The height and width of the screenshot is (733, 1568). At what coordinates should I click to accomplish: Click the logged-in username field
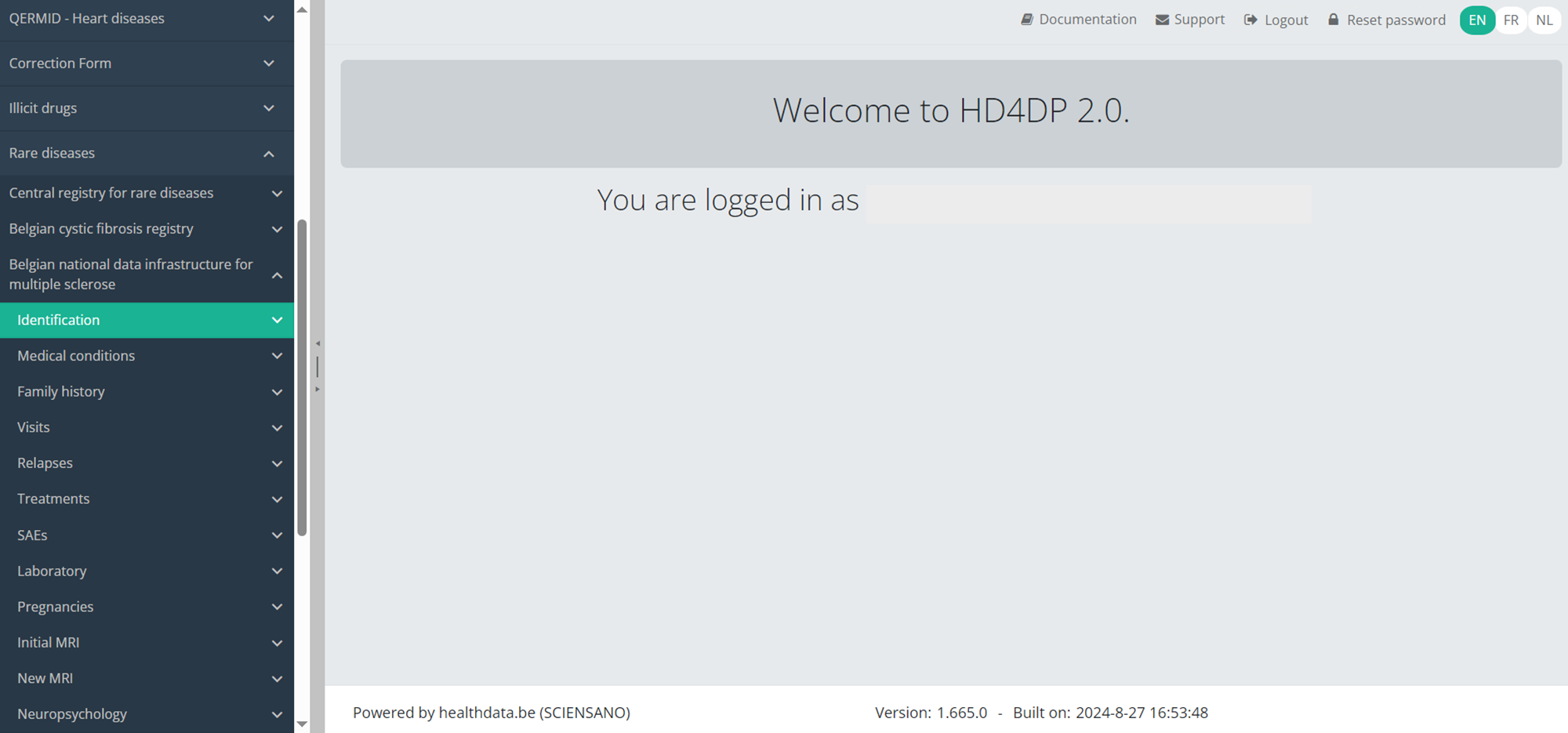click(1087, 204)
